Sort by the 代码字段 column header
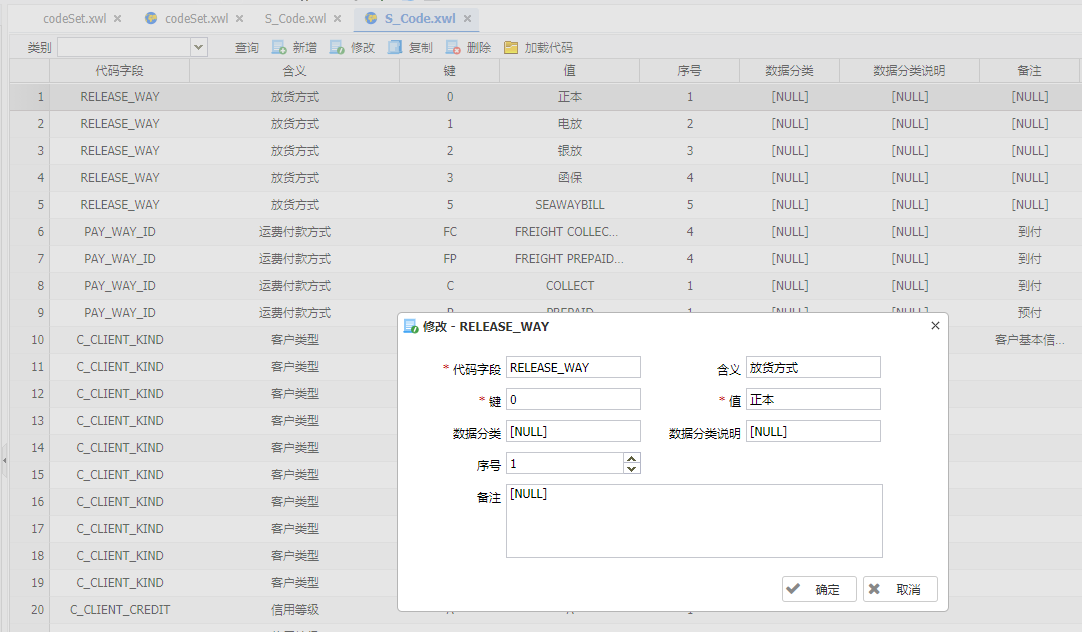This screenshot has height=632, width=1082. [119, 70]
